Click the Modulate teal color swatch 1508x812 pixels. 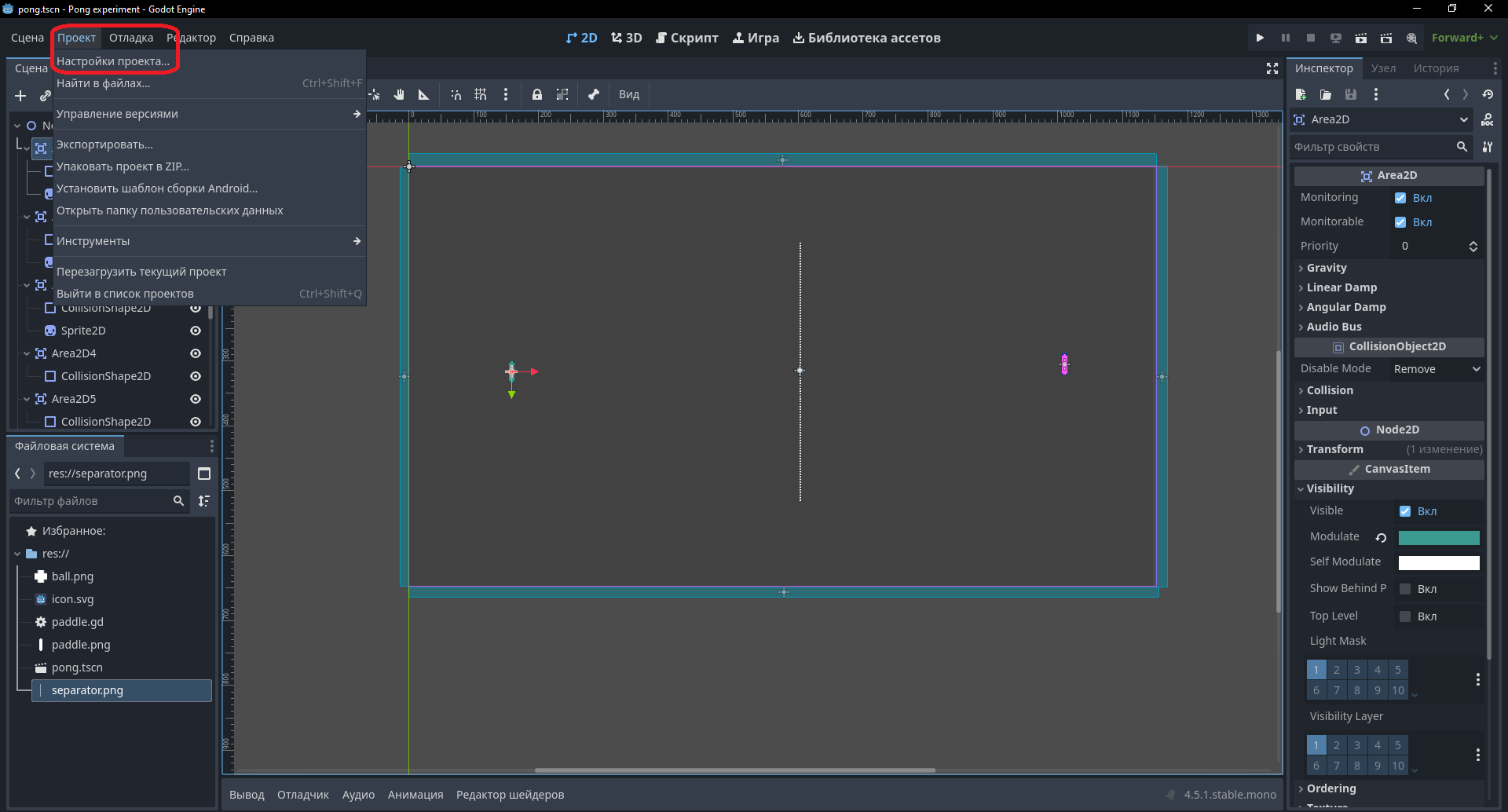[x=1439, y=538]
